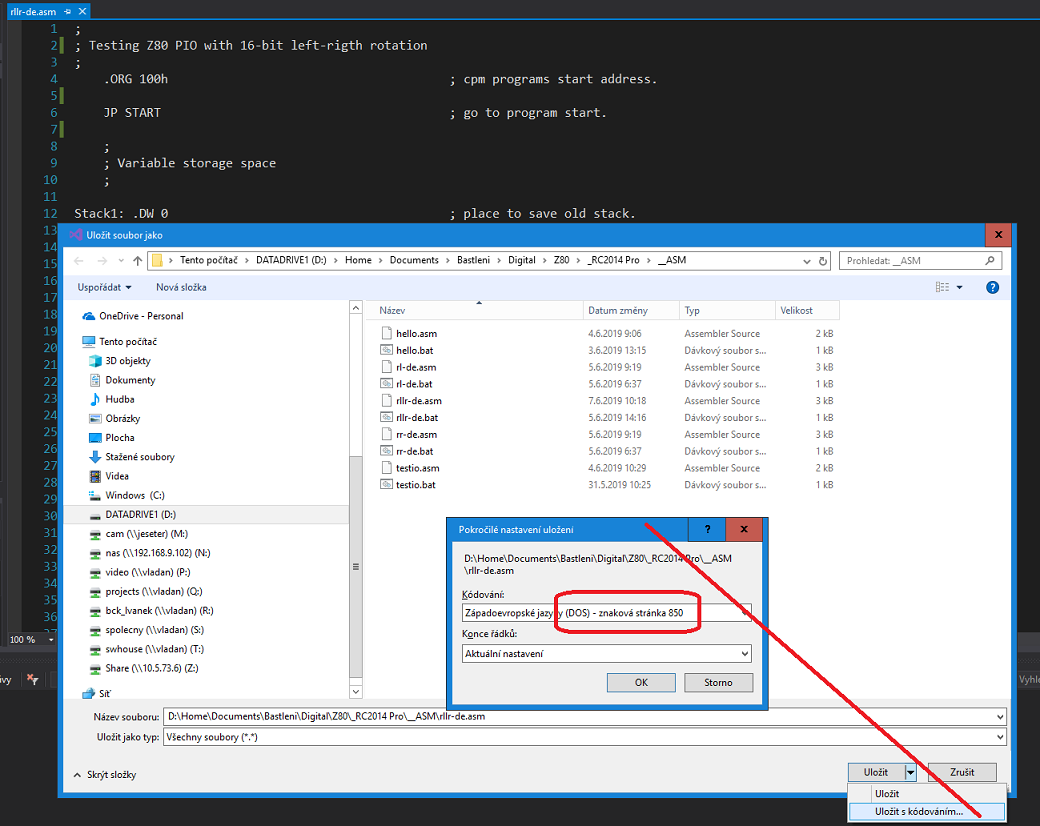Sort files by Typ column
Viewport: 1040px width, 826px height.
point(727,310)
